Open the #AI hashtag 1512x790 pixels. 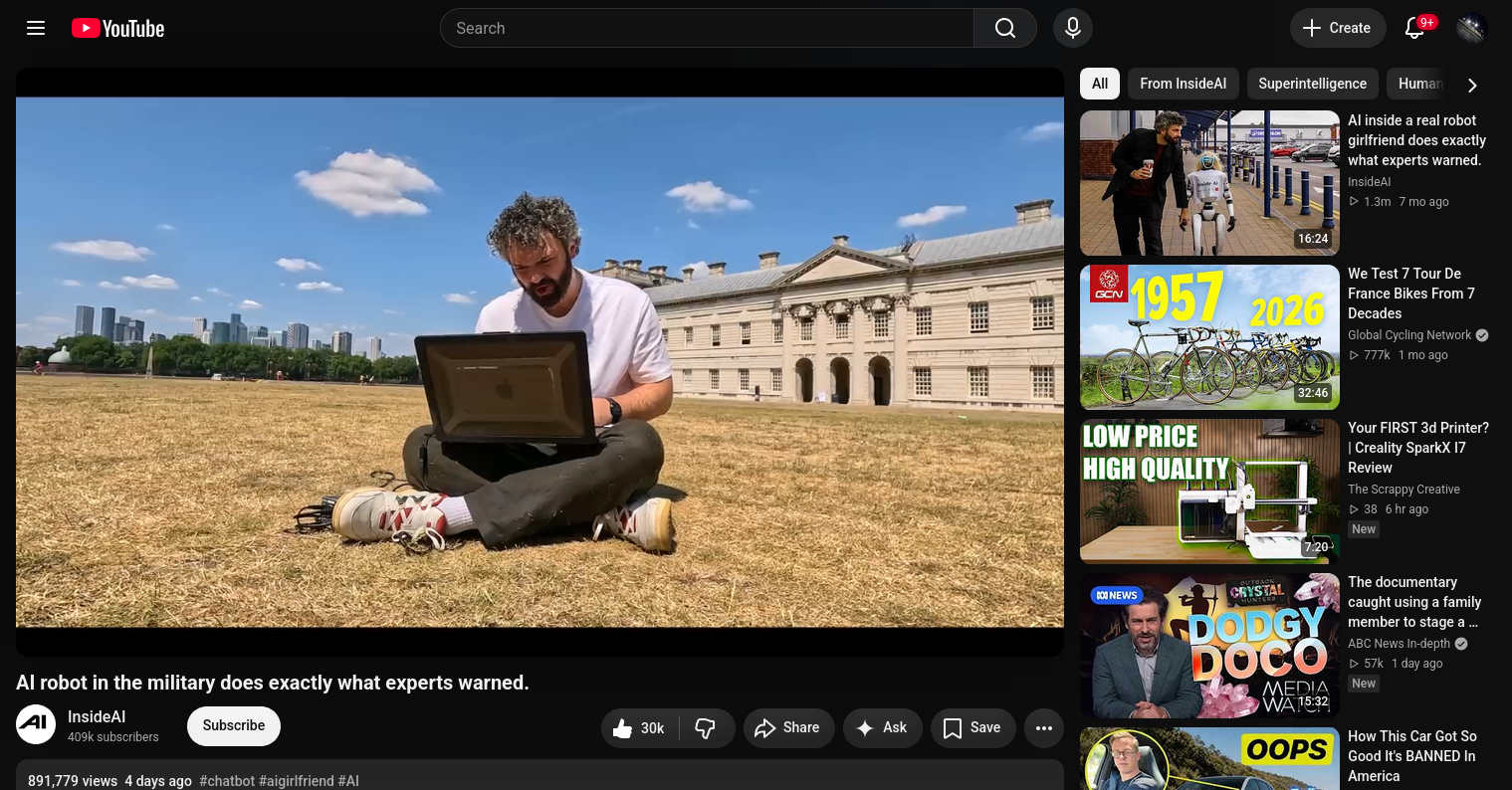coord(348,781)
